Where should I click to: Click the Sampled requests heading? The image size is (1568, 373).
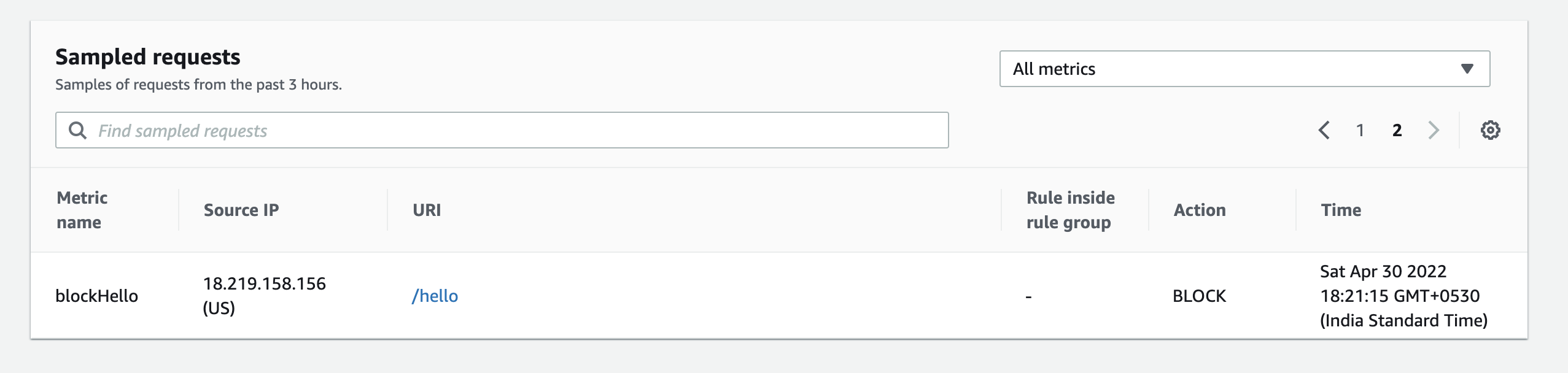click(x=147, y=57)
